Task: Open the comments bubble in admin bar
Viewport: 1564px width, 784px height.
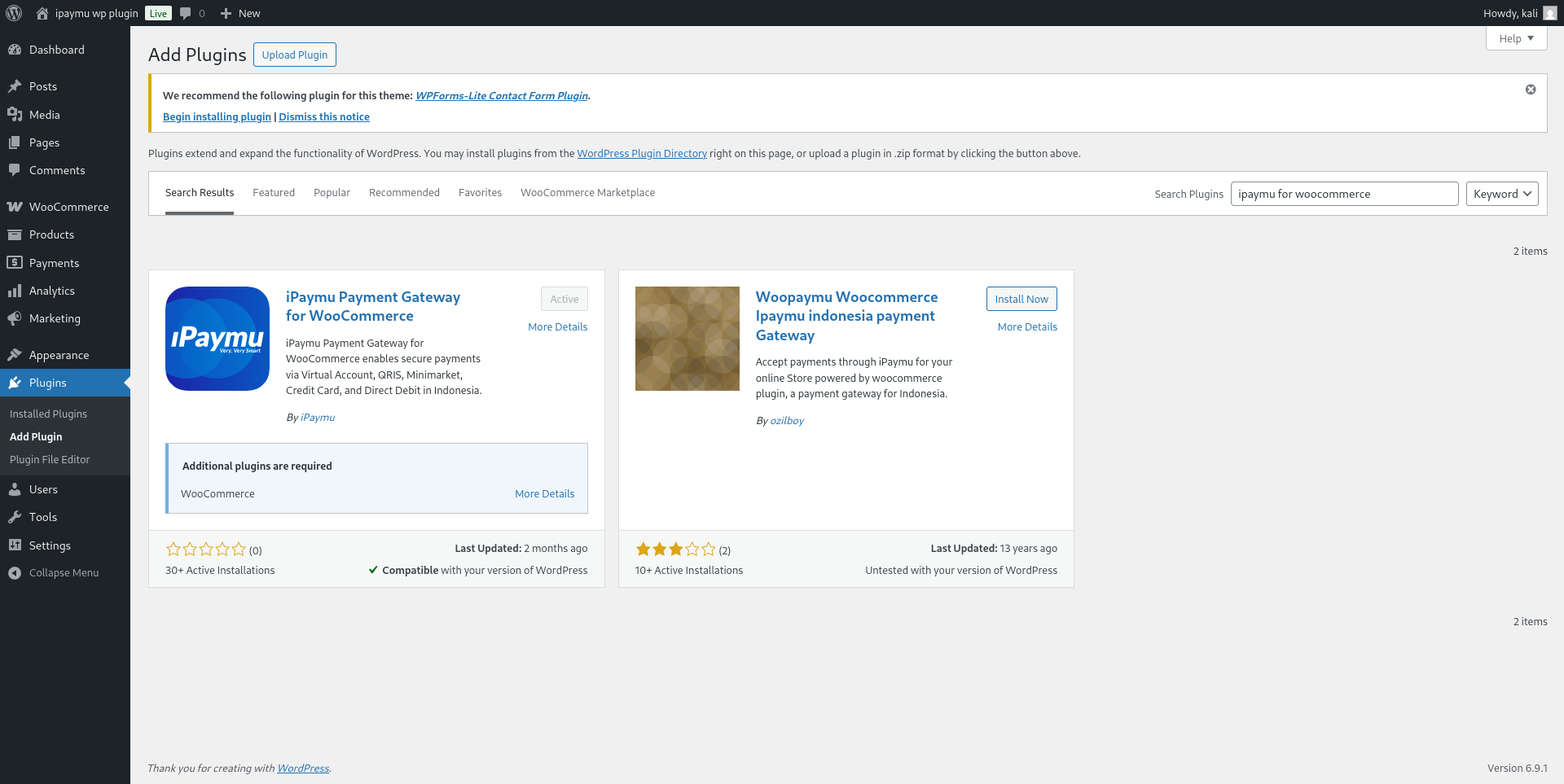Action: 186,13
